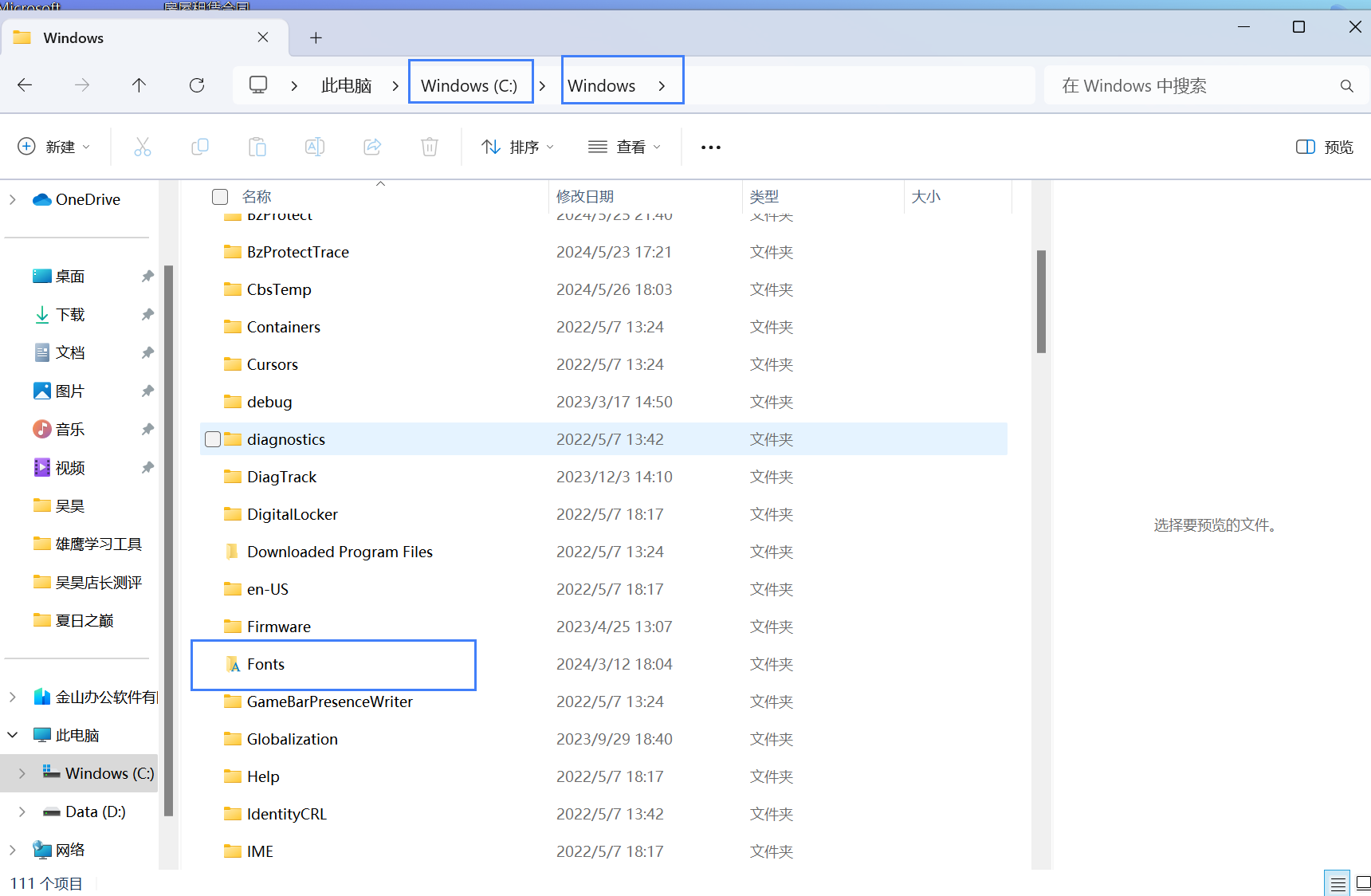1371x896 pixels.
Task: Refresh the current folder view
Action: (197, 85)
